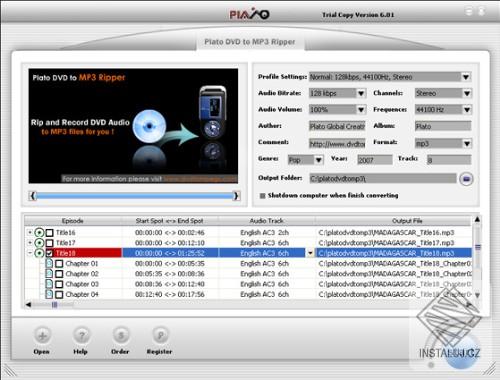
Task: Click the preview slider start bracket
Action: tap(32, 196)
